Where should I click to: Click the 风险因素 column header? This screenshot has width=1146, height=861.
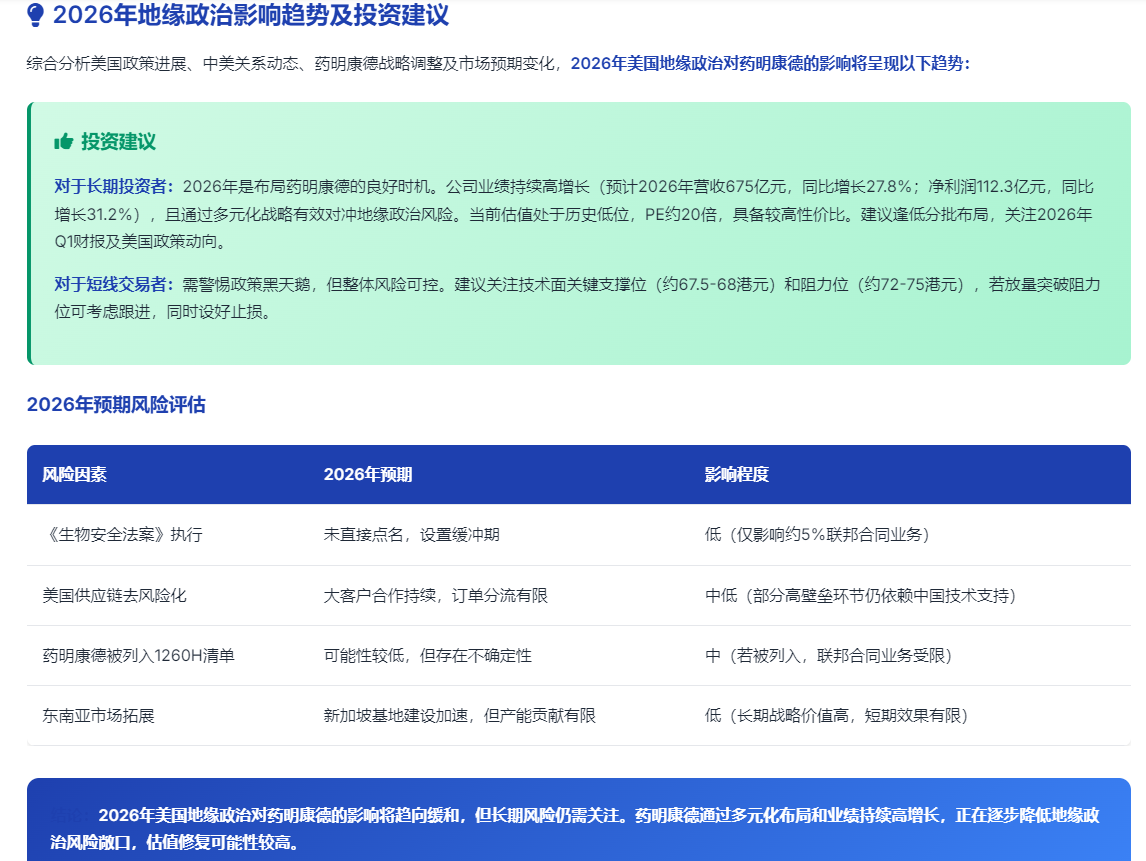(x=75, y=474)
